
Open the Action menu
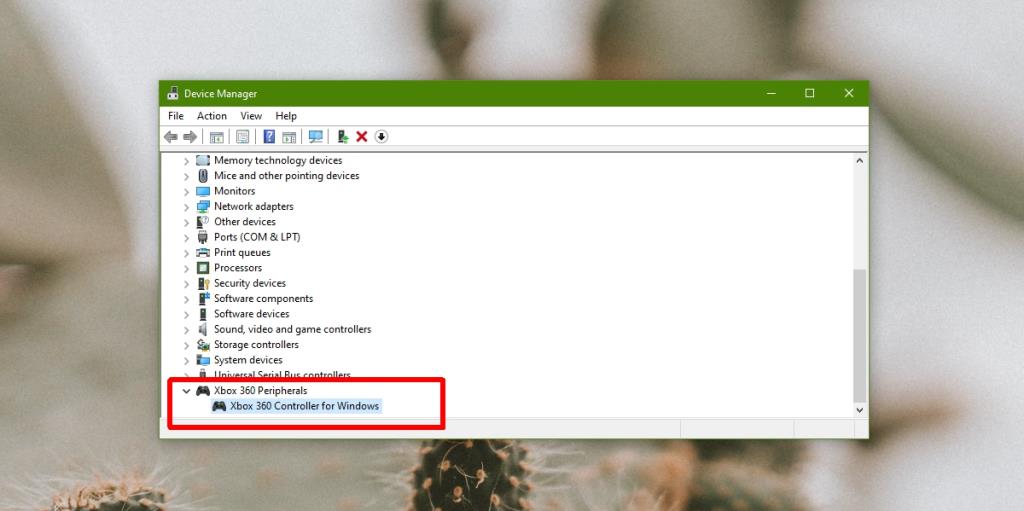click(212, 116)
